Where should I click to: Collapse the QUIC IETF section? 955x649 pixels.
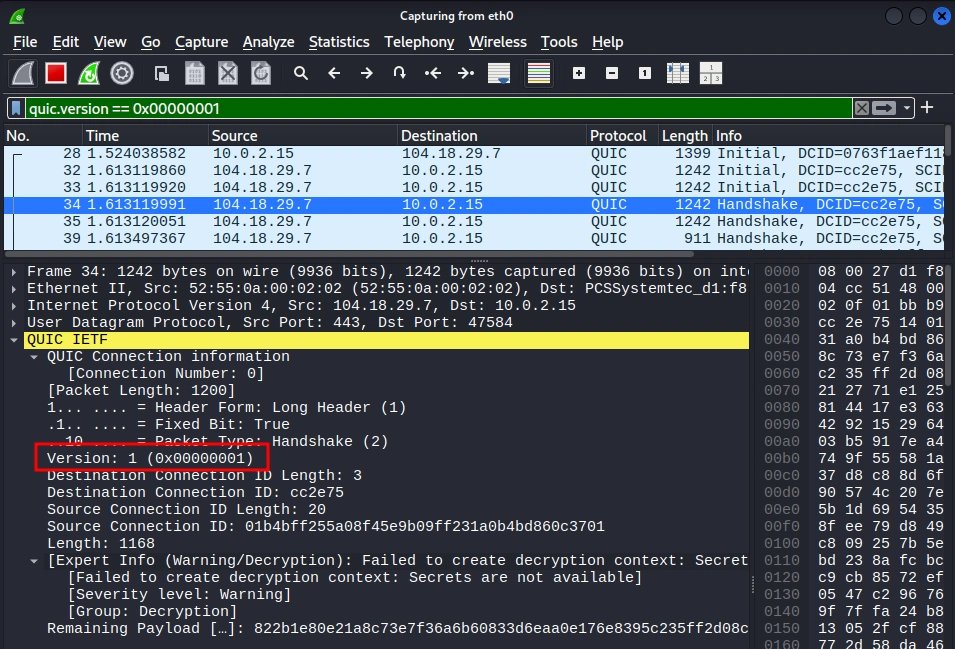(x=13, y=340)
